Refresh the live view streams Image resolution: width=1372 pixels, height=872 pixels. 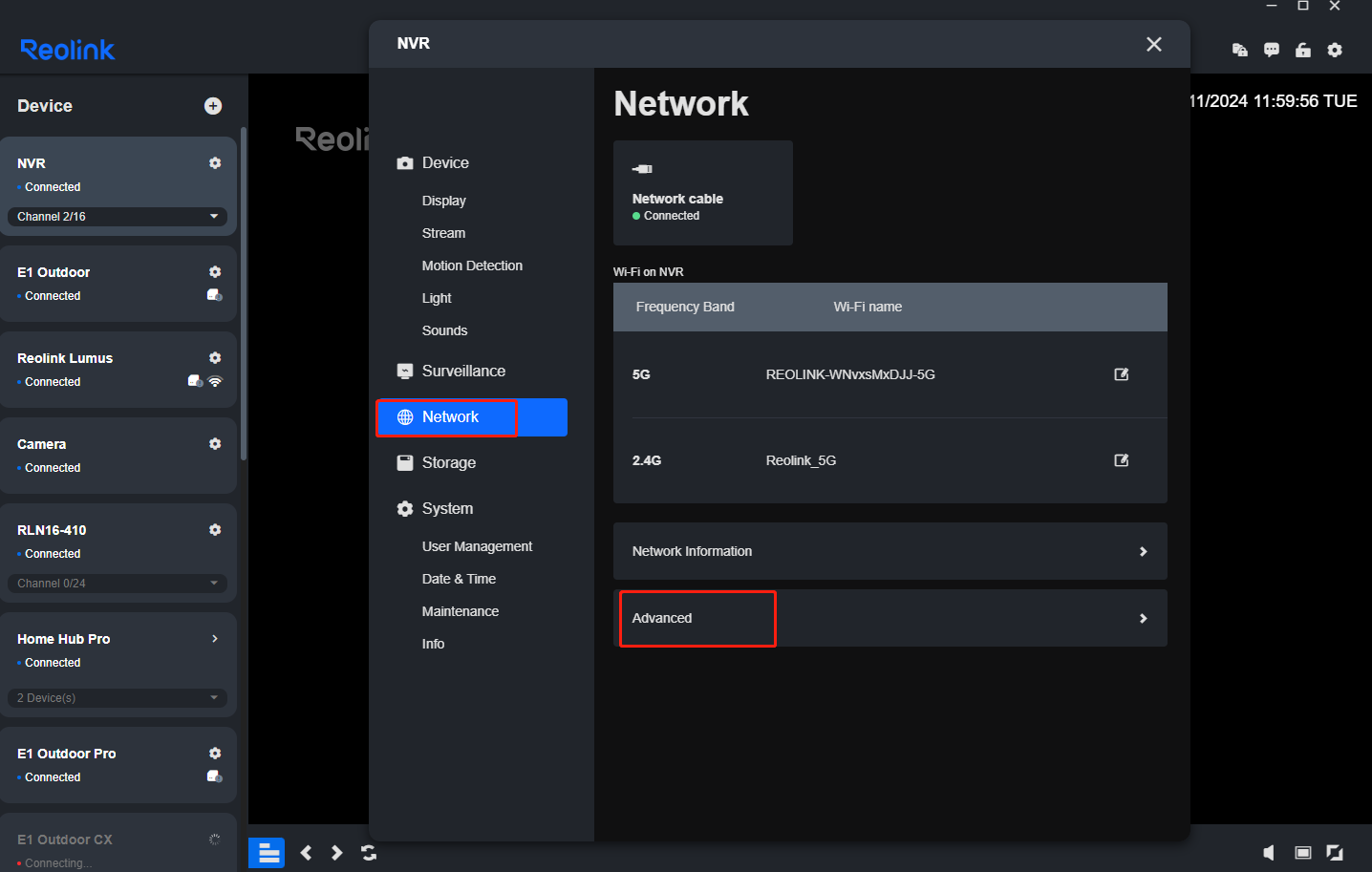[369, 852]
